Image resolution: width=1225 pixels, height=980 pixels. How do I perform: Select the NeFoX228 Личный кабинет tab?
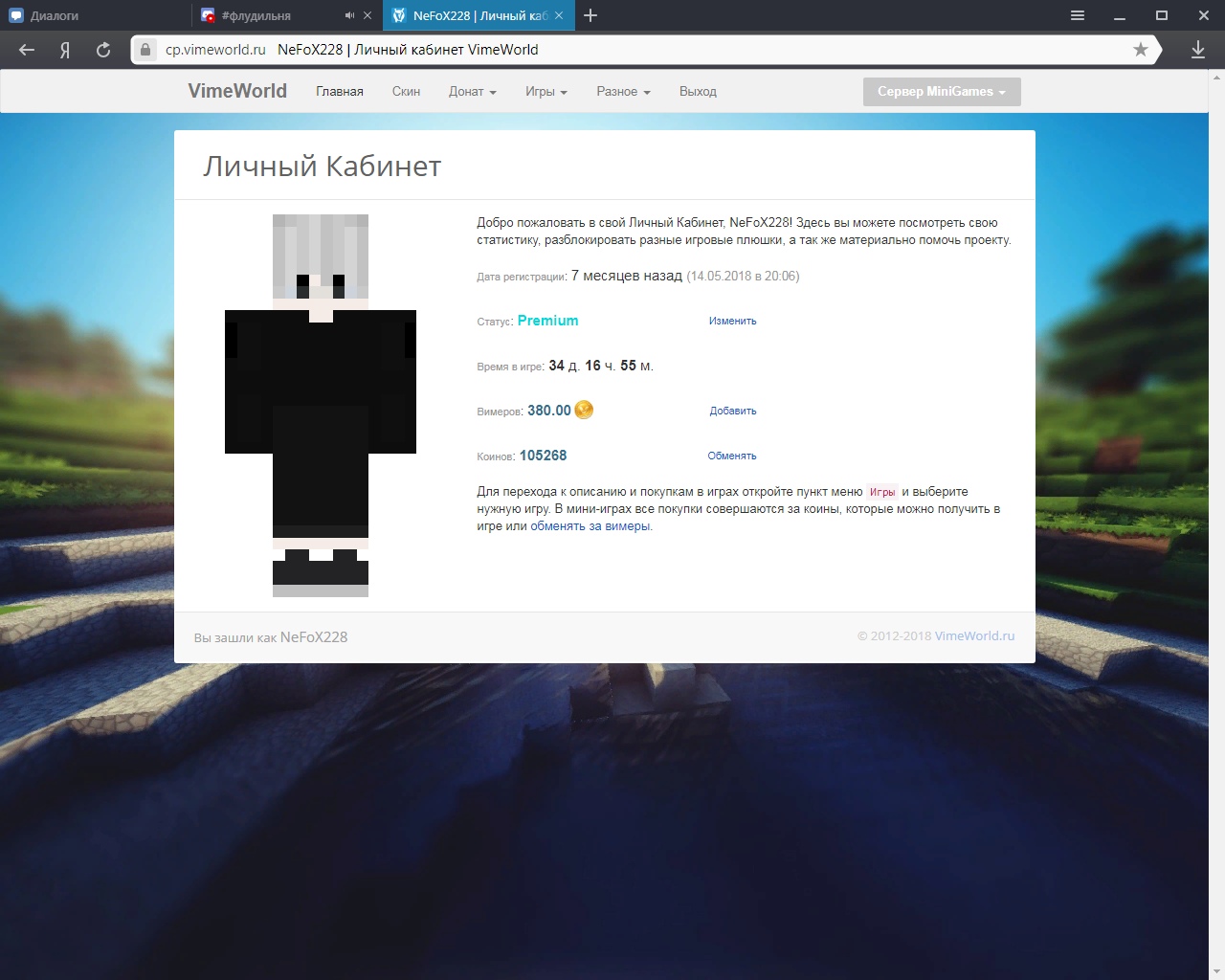click(479, 15)
